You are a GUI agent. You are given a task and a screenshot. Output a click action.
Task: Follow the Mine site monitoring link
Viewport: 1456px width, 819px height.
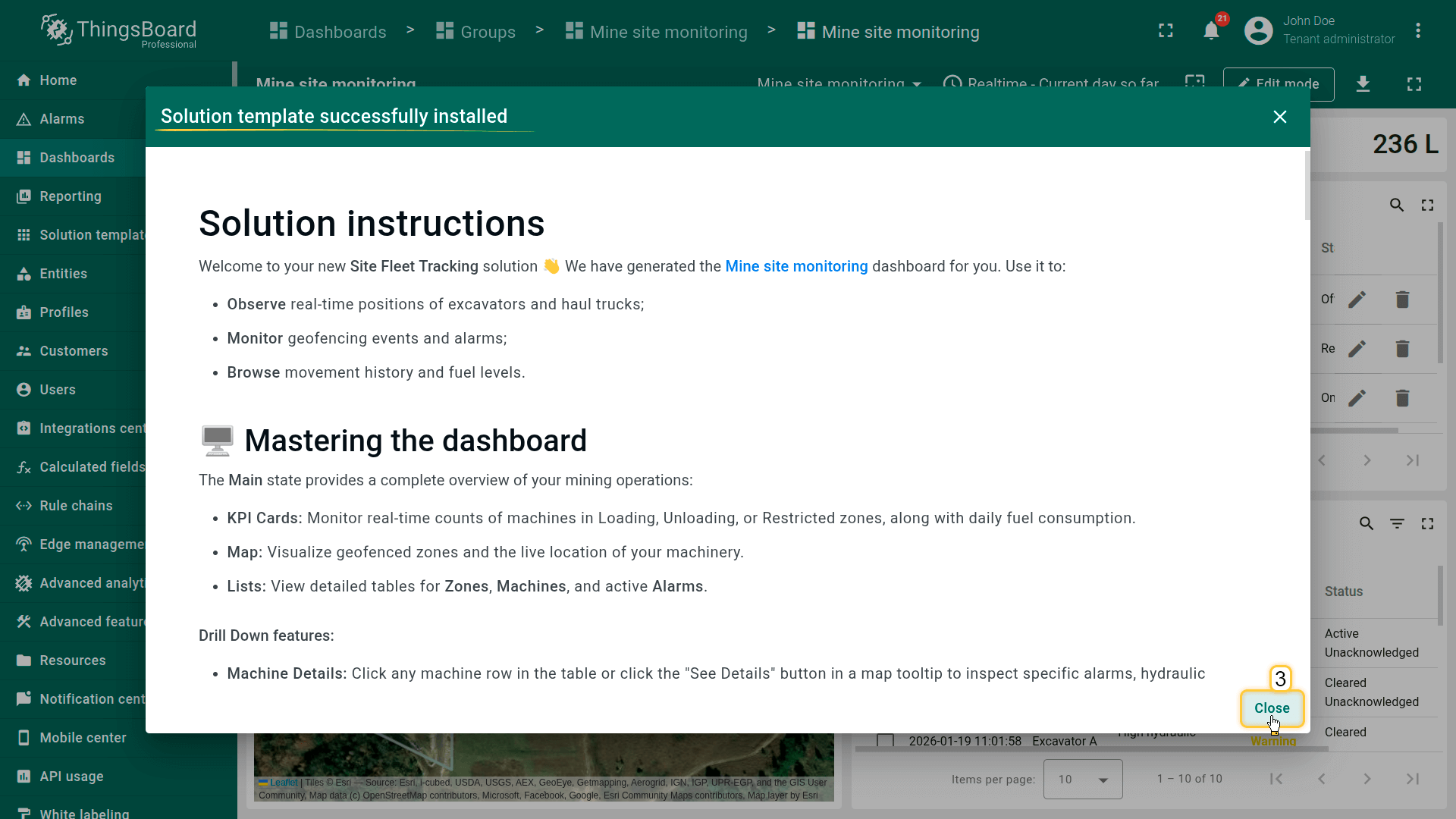pos(796,266)
